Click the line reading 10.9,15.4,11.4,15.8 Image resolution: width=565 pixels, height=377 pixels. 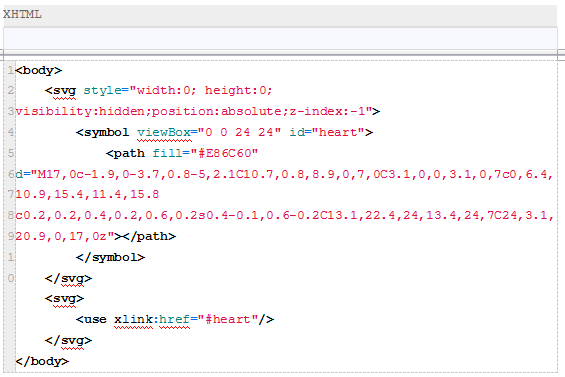(x=87, y=195)
